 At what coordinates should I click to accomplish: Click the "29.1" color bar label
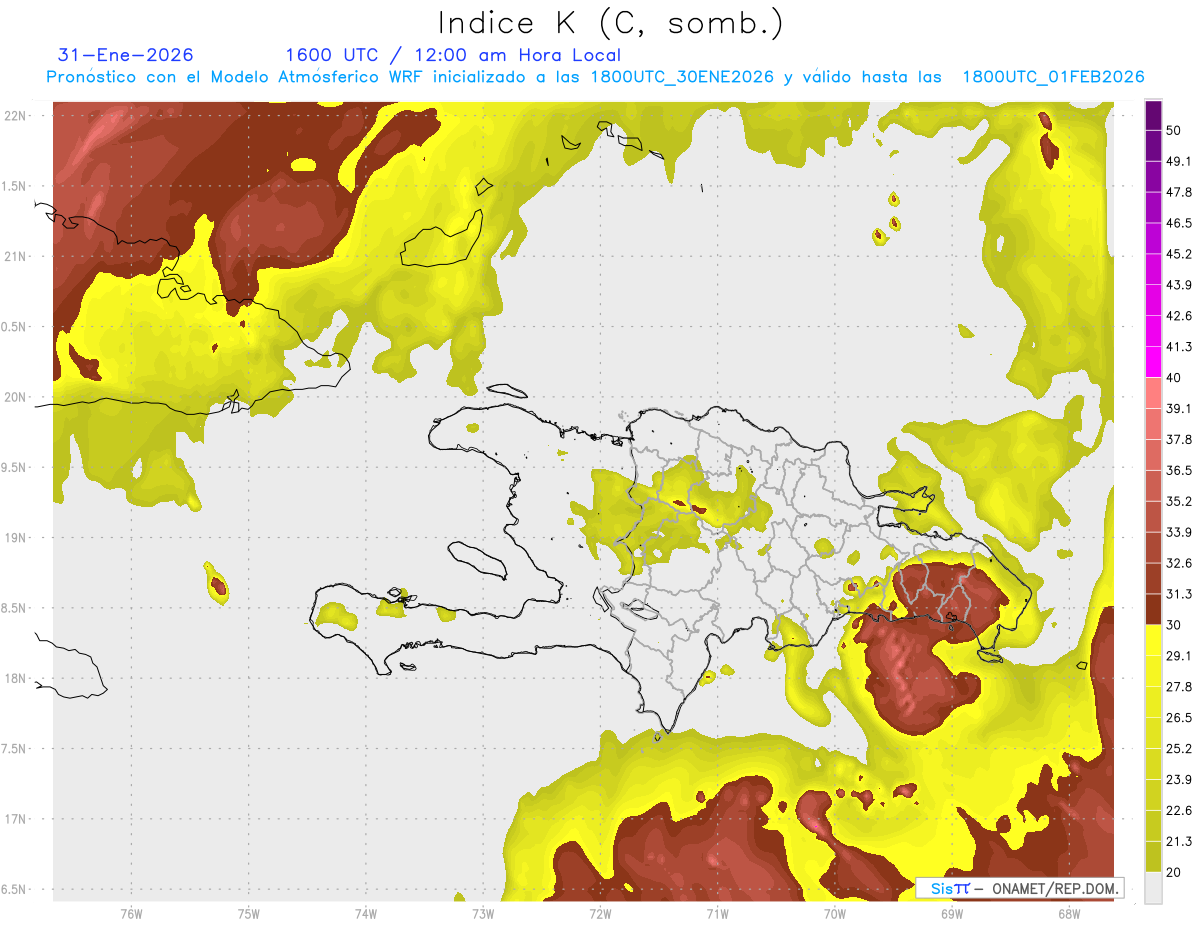[x=1178, y=655]
